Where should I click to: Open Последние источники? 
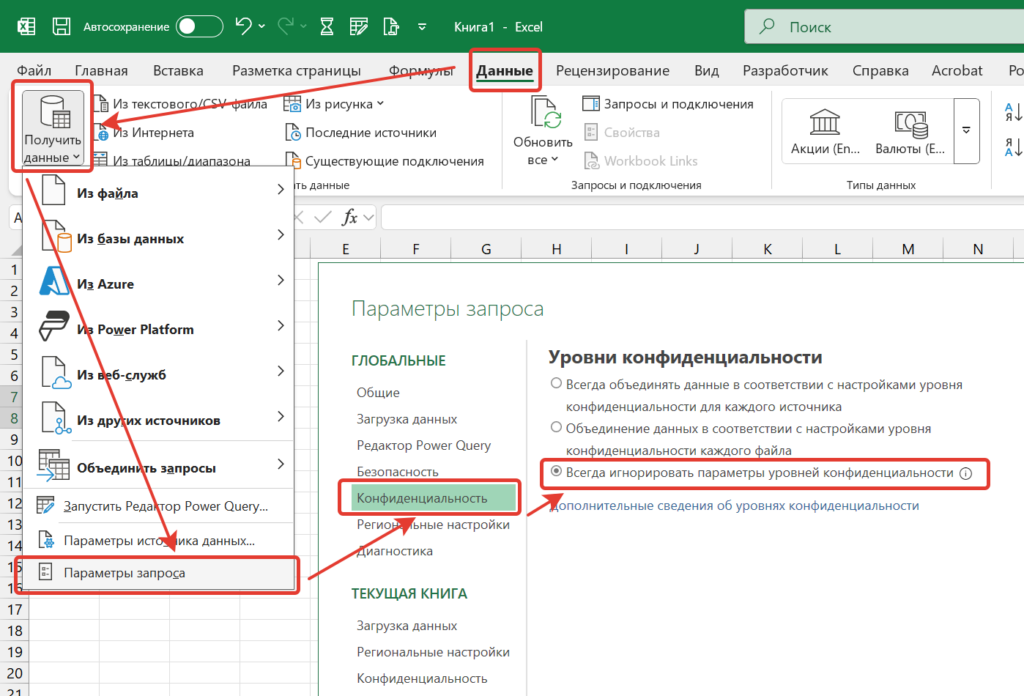361,133
